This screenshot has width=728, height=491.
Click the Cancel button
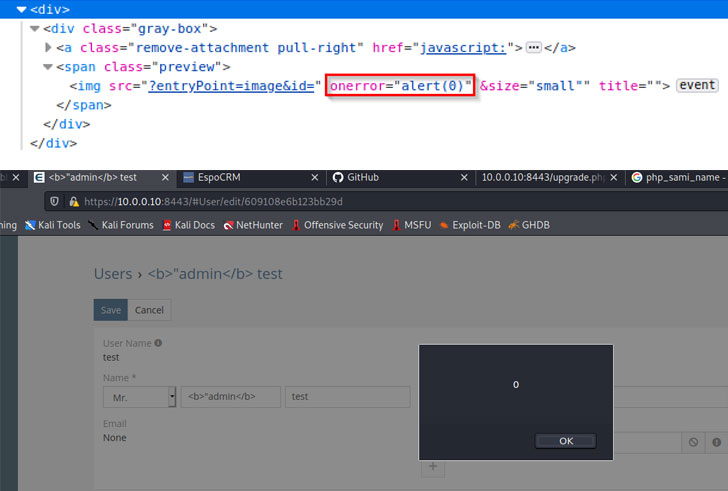(149, 310)
